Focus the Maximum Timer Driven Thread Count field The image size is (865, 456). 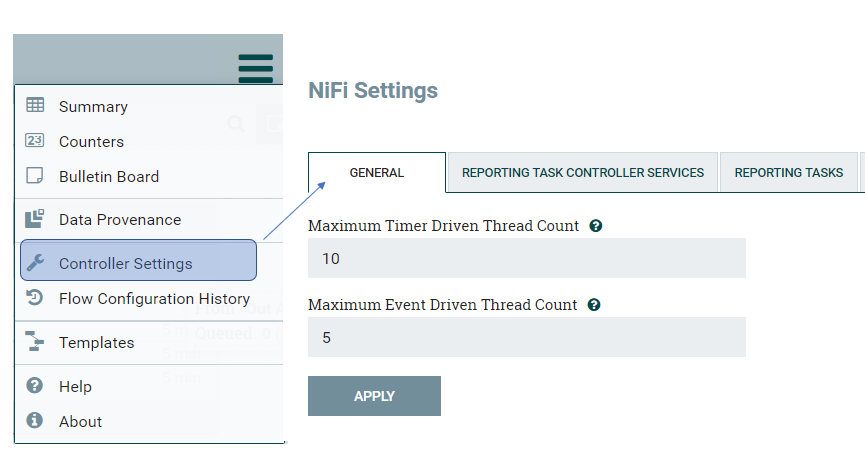click(x=527, y=258)
